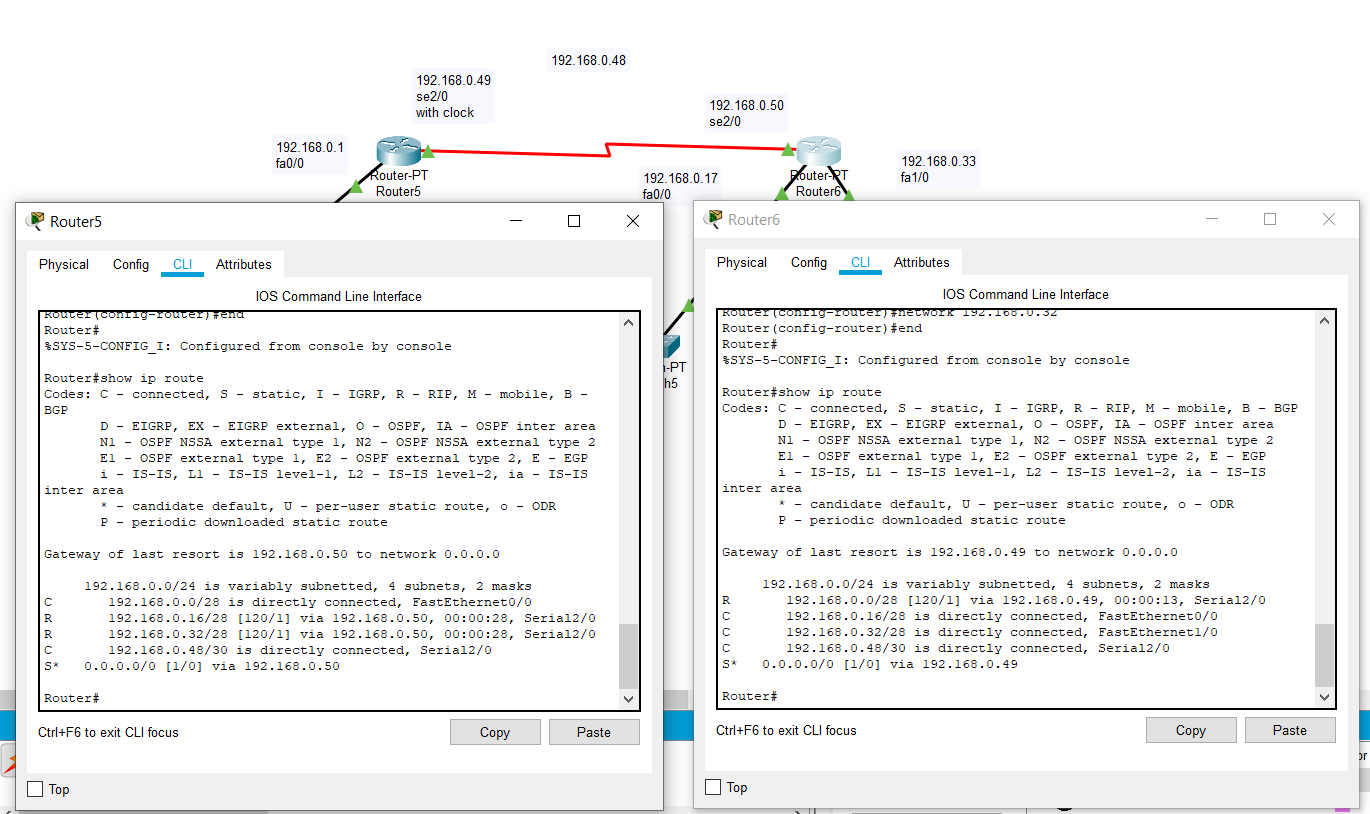The height and width of the screenshot is (814, 1370).
Task: Click the 192.168.0.1 fa0/0 label
Action: (x=310, y=155)
